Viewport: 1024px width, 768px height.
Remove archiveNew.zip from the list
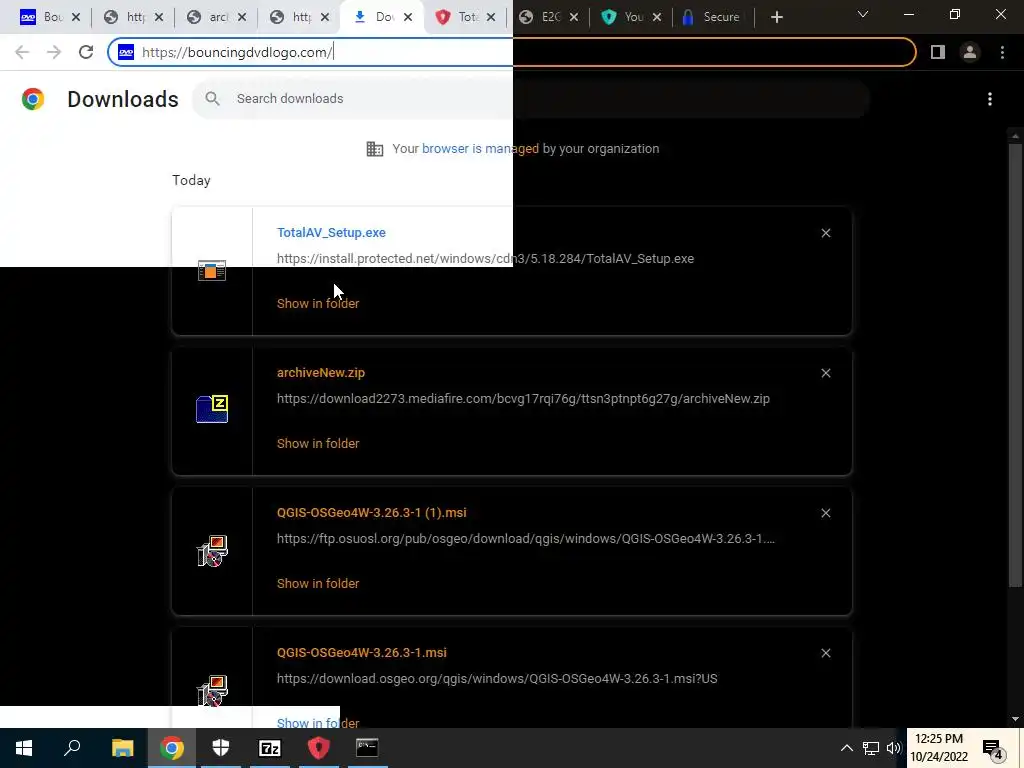pyautogui.click(x=825, y=373)
